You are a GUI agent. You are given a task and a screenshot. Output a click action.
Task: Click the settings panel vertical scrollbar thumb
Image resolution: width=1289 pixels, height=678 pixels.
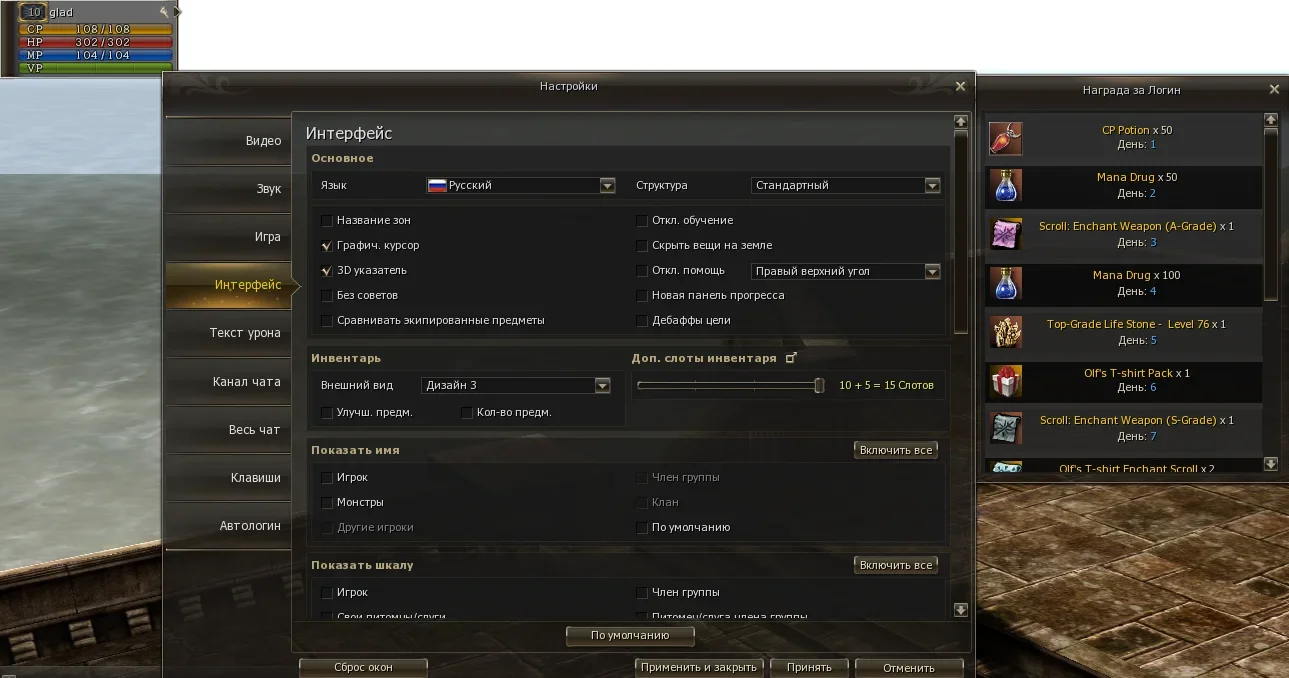point(961,230)
